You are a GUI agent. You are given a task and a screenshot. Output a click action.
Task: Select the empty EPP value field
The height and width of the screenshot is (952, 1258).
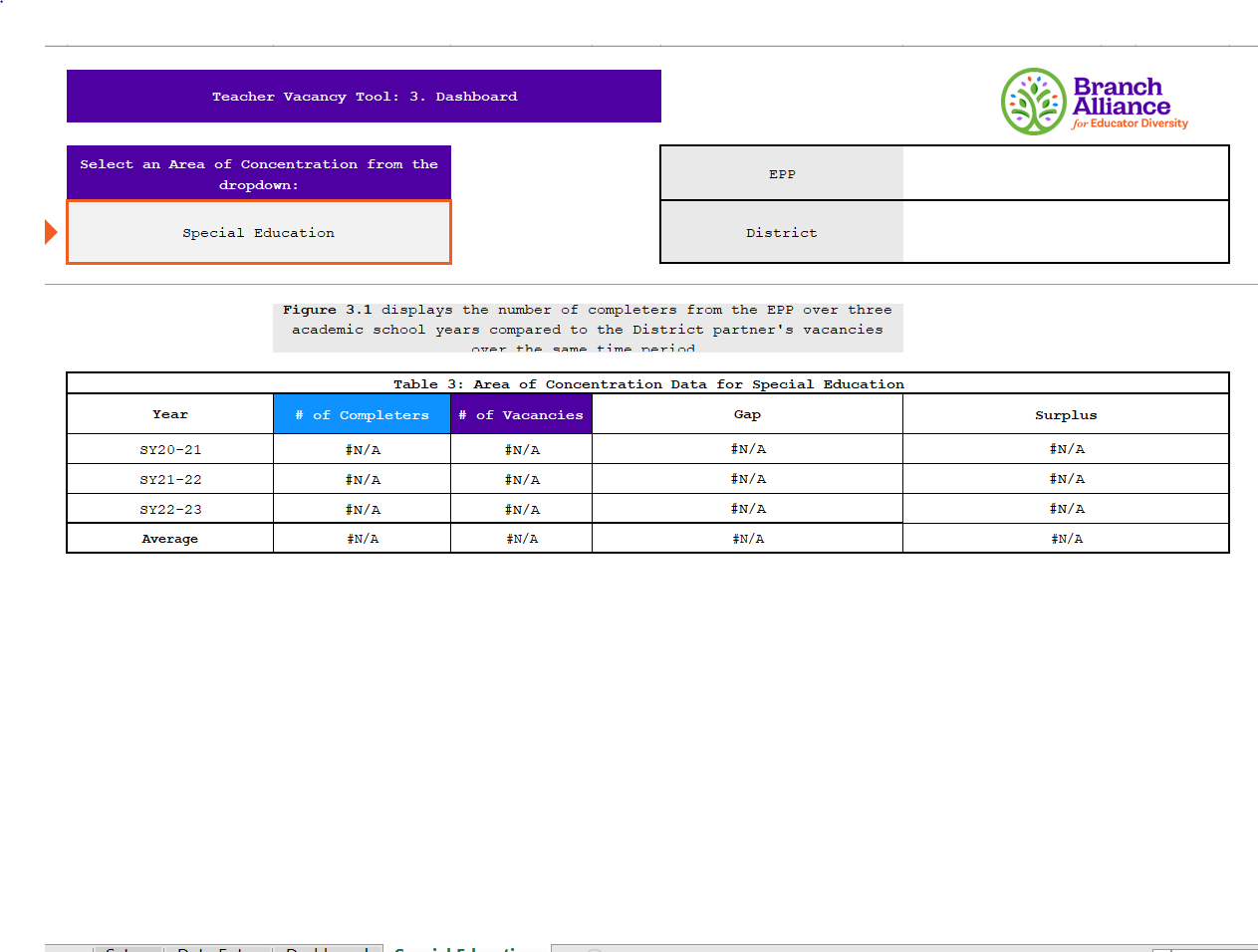(x=1066, y=173)
